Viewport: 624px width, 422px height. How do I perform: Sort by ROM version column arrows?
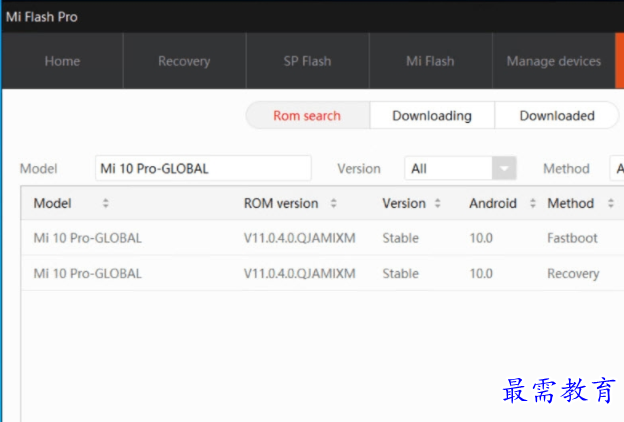tap(333, 203)
